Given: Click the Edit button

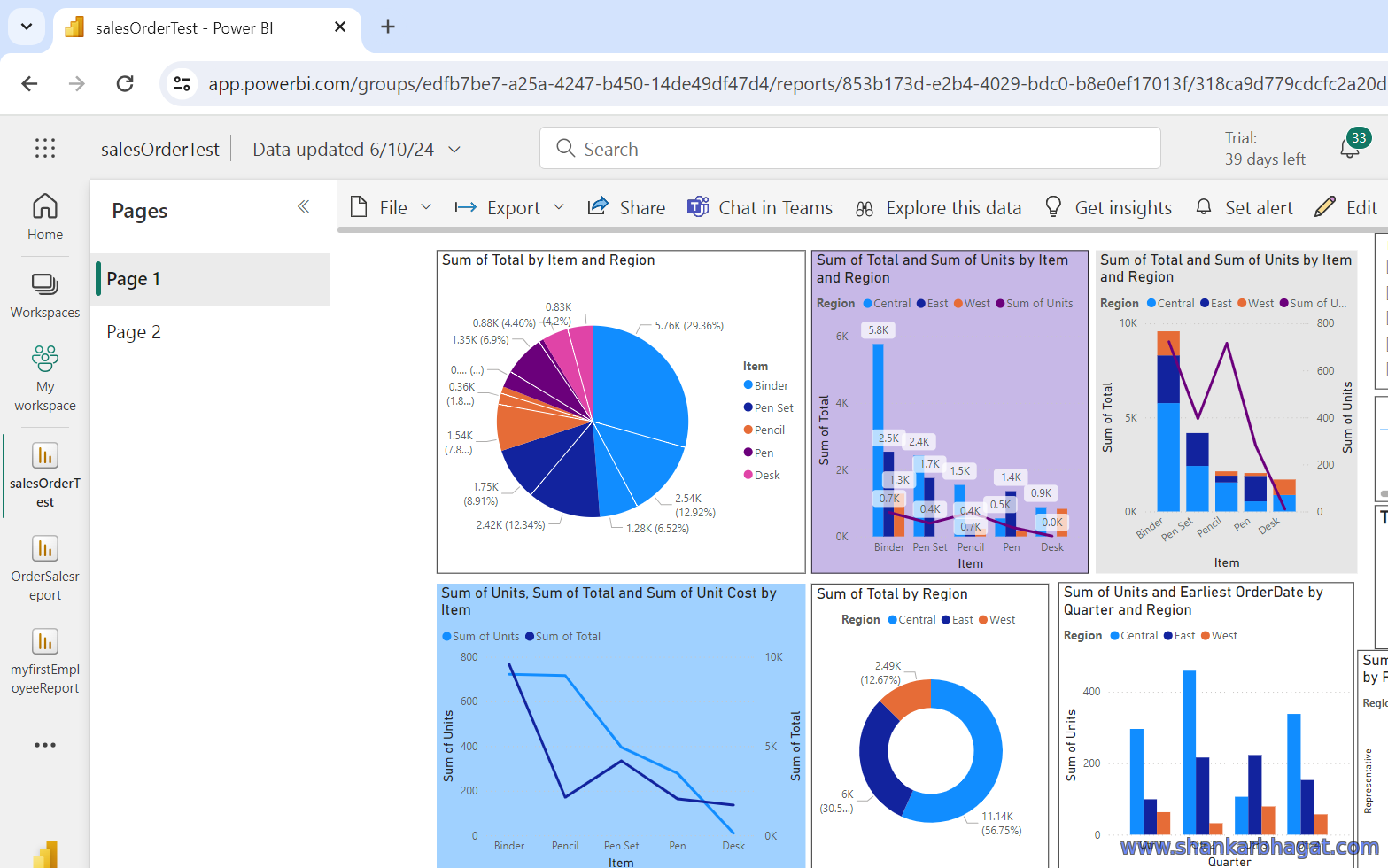Looking at the screenshot, I should (1346, 207).
